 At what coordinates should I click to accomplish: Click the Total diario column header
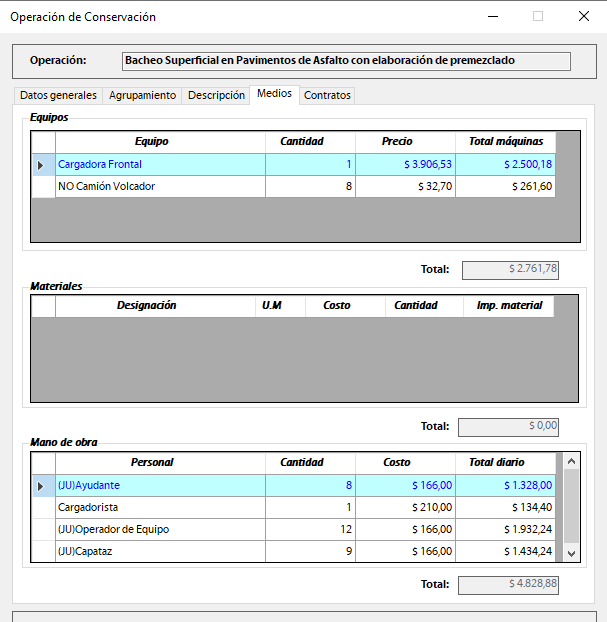(496, 463)
